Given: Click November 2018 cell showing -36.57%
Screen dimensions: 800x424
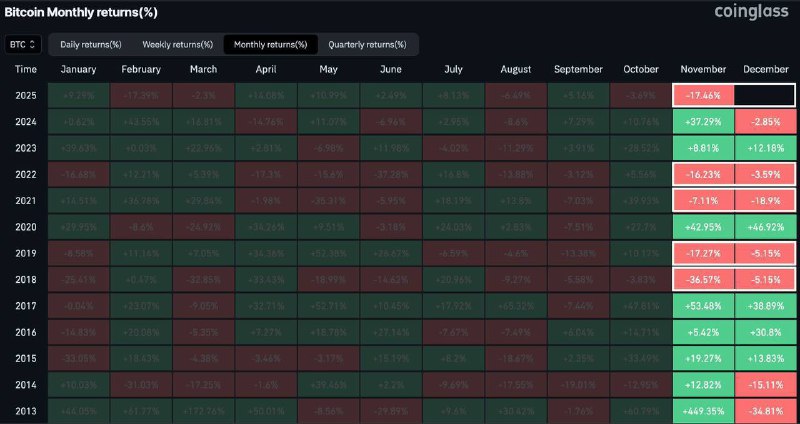Looking at the screenshot, I should [703, 280].
